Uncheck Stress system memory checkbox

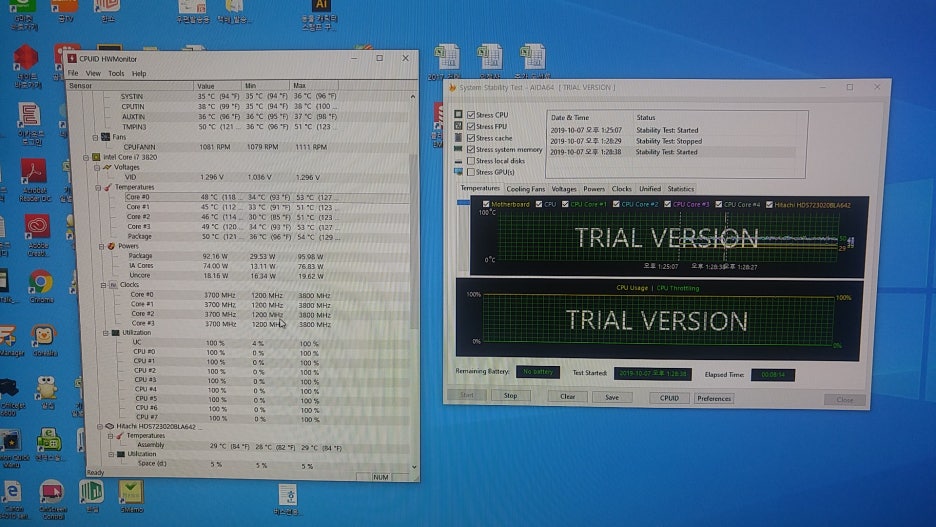click(x=471, y=149)
